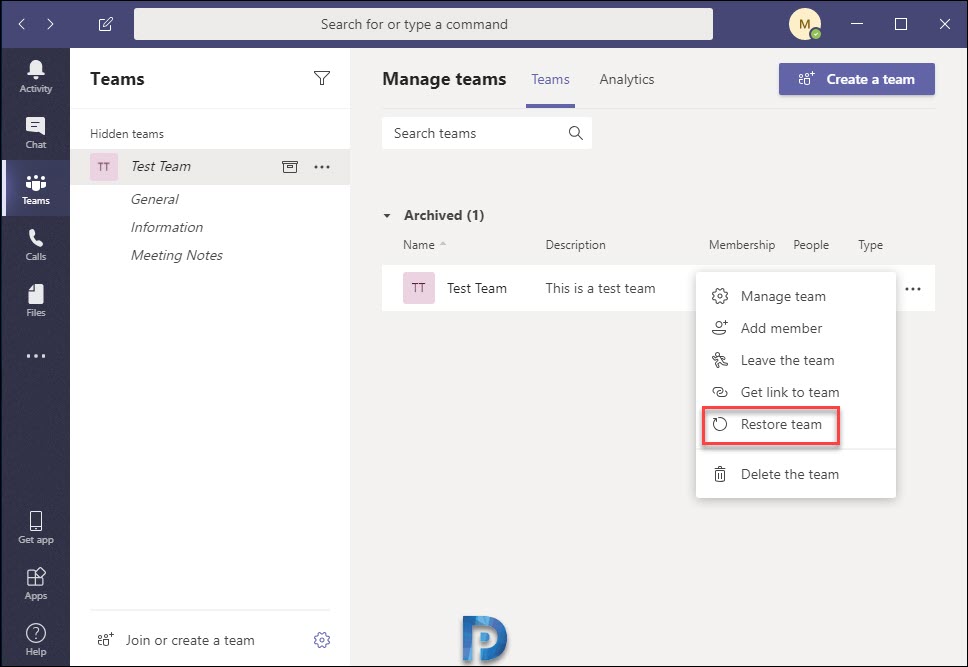Go forward with the forward arrow

[50, 24]
